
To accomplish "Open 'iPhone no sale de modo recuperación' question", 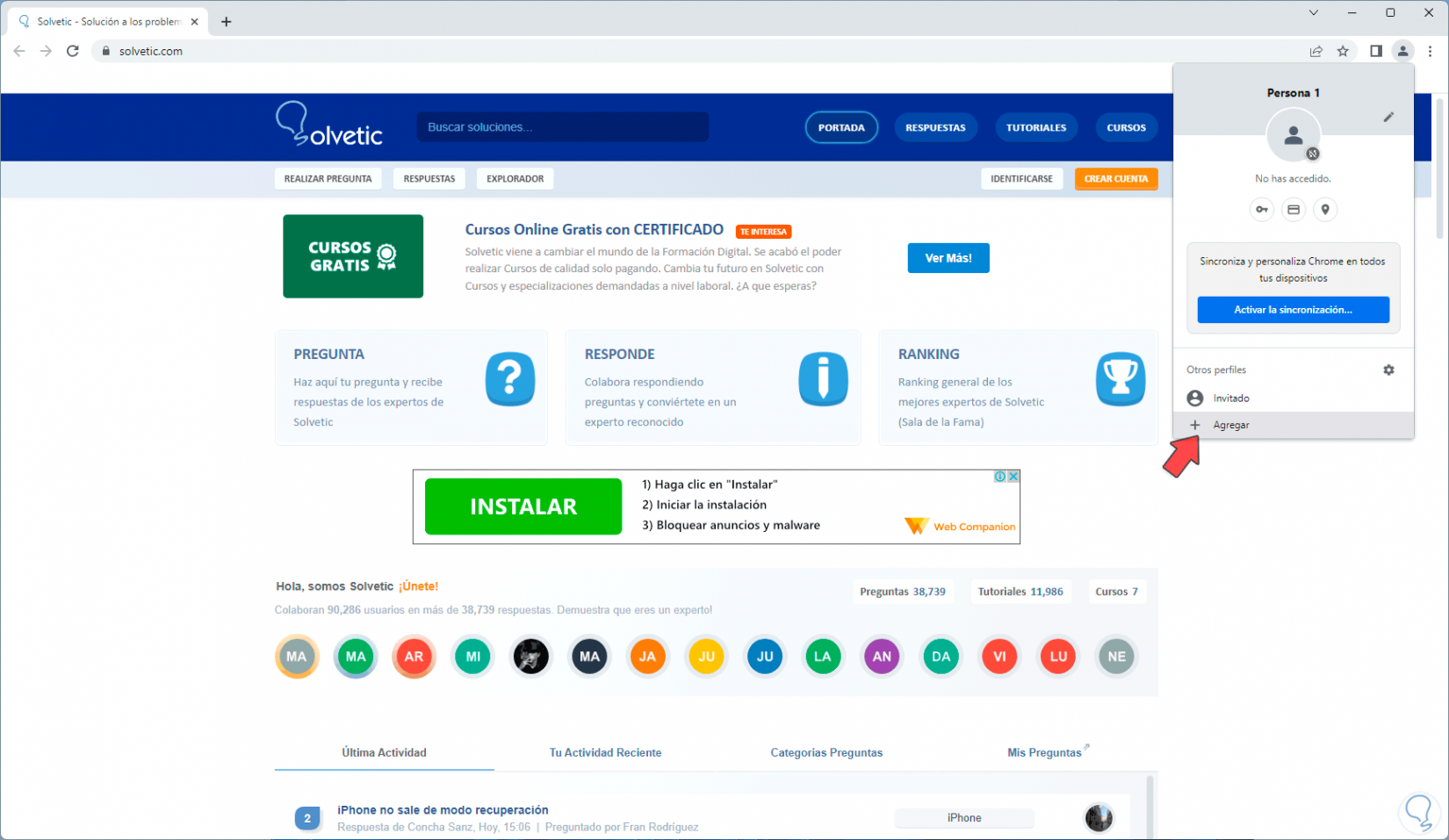I will [443, 810].
